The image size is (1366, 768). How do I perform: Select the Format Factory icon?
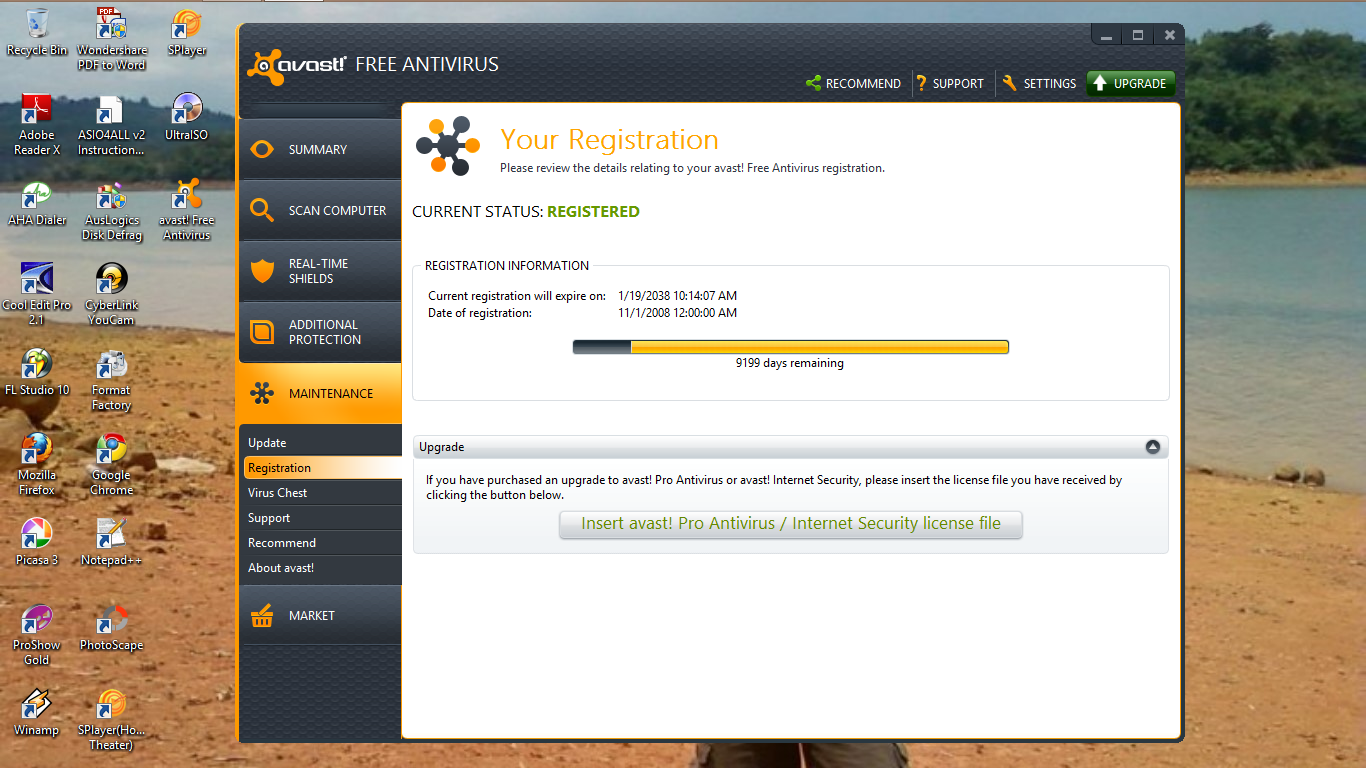pos(111,380)
